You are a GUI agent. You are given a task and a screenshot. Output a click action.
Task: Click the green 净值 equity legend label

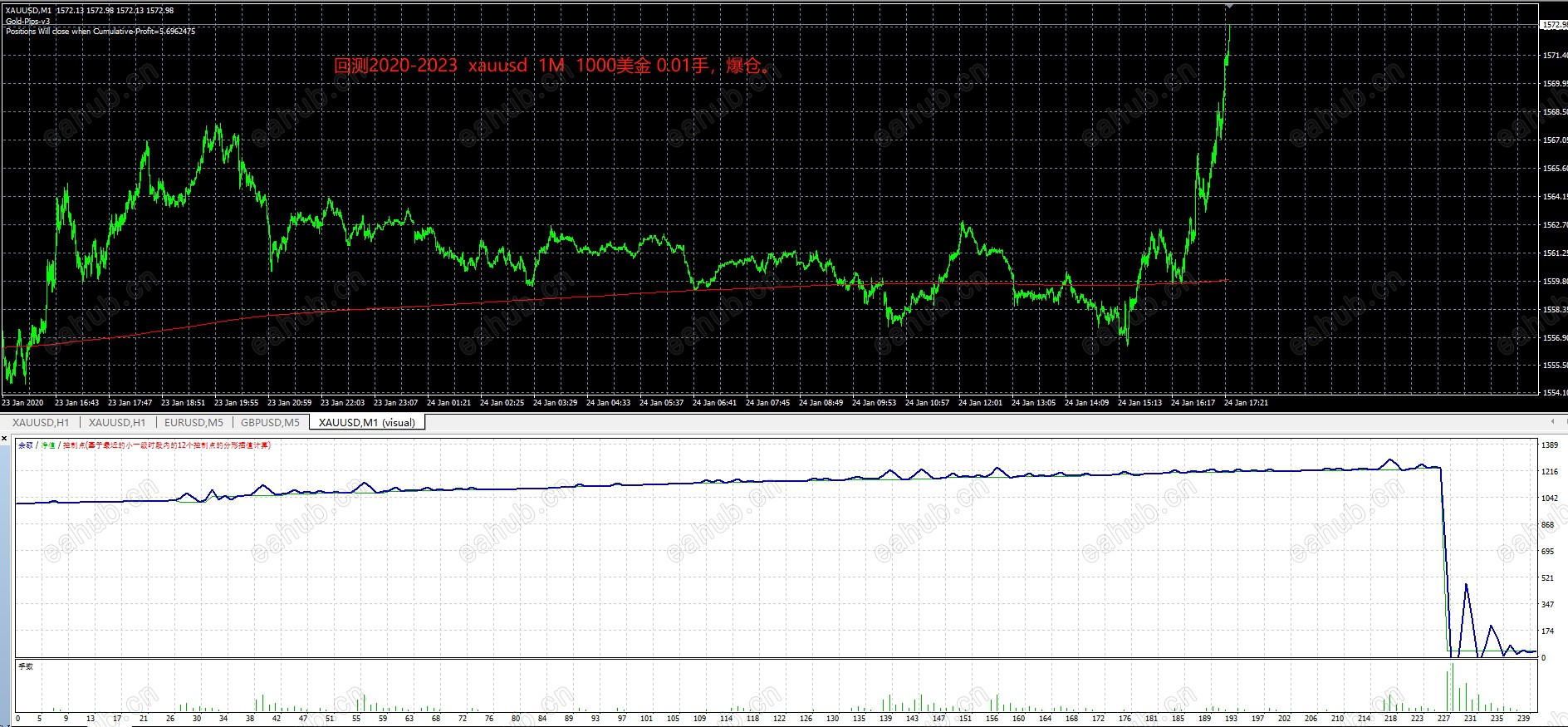point(48,445)
